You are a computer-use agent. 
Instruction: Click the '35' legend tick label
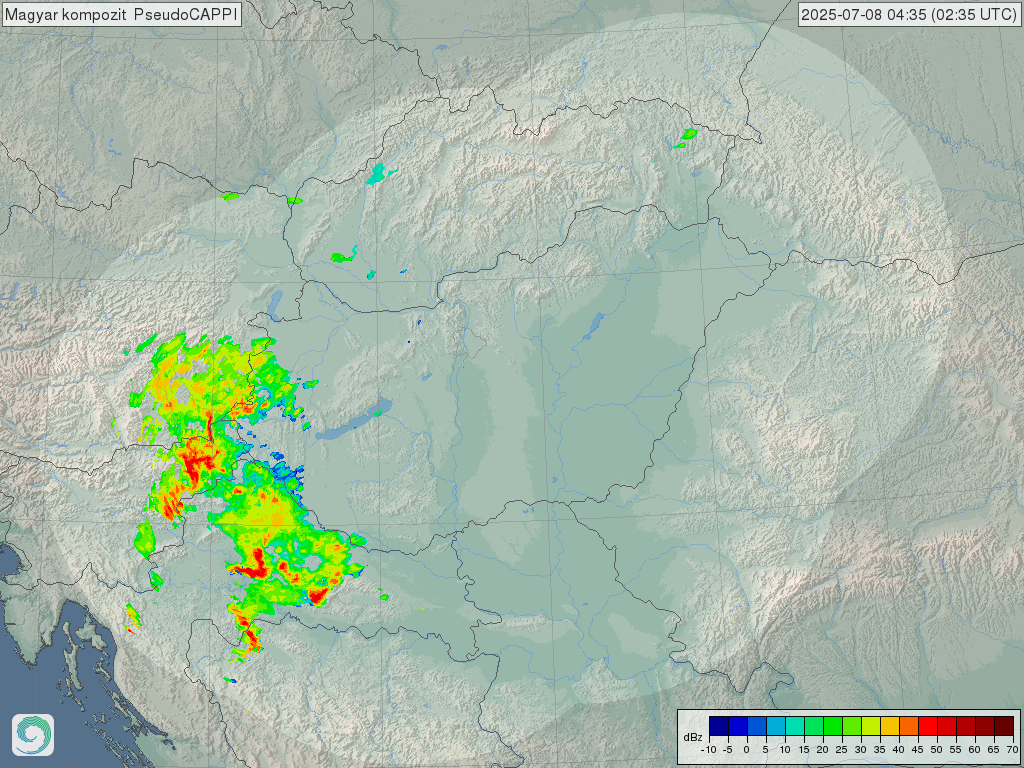pyautogui.click(x=880, y=750)
